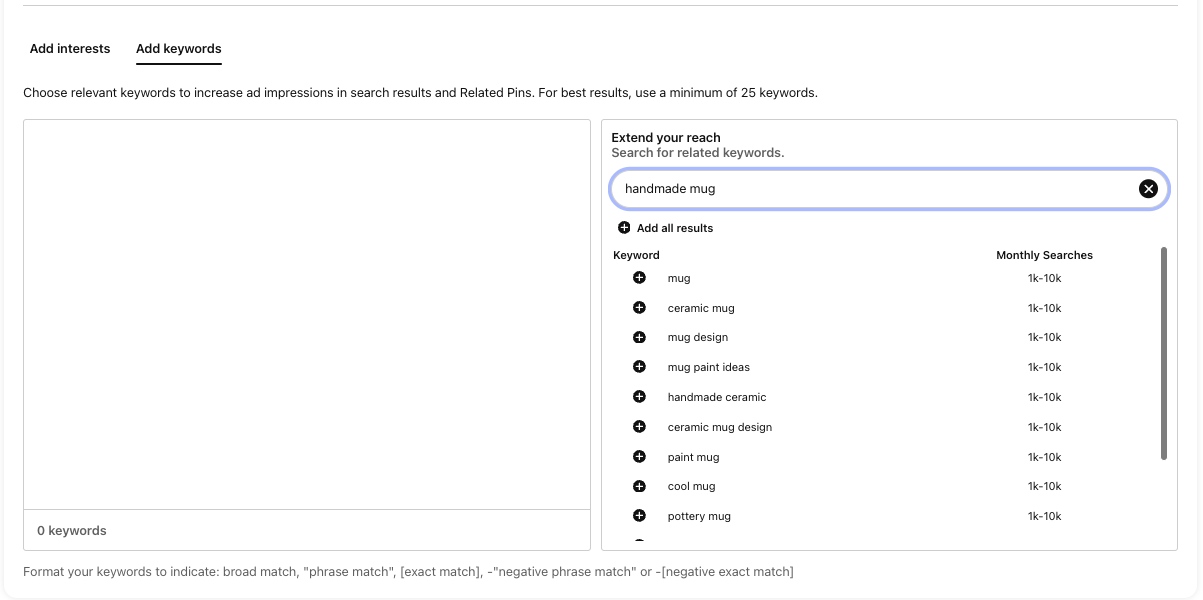Image resolution: width=1203 pixels, height=600 pixels.
Task: Add the 'mug' keyword with plus icon
Action: [x=640, y=278]
